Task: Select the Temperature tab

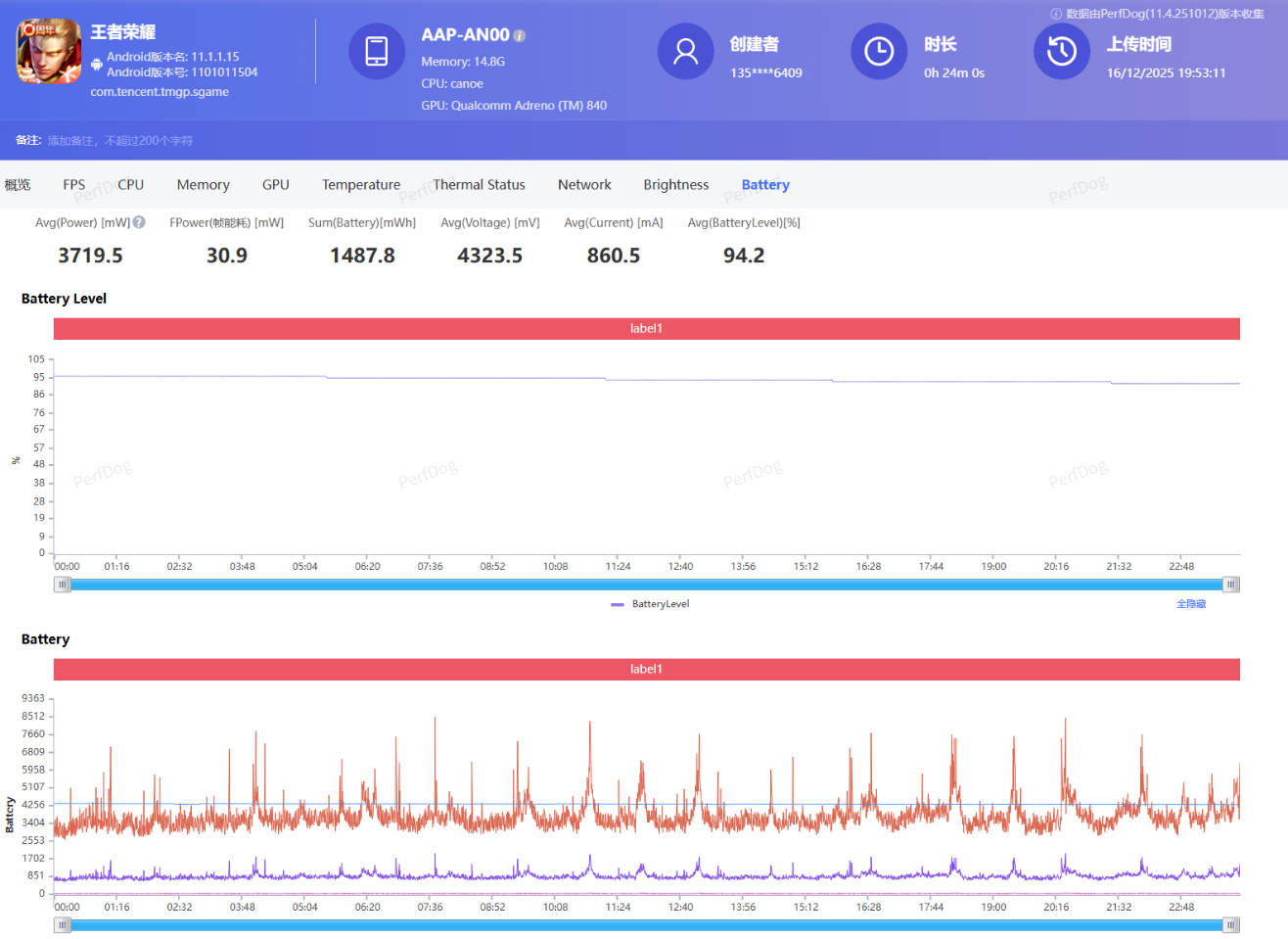Action: (x=361, y=185)
